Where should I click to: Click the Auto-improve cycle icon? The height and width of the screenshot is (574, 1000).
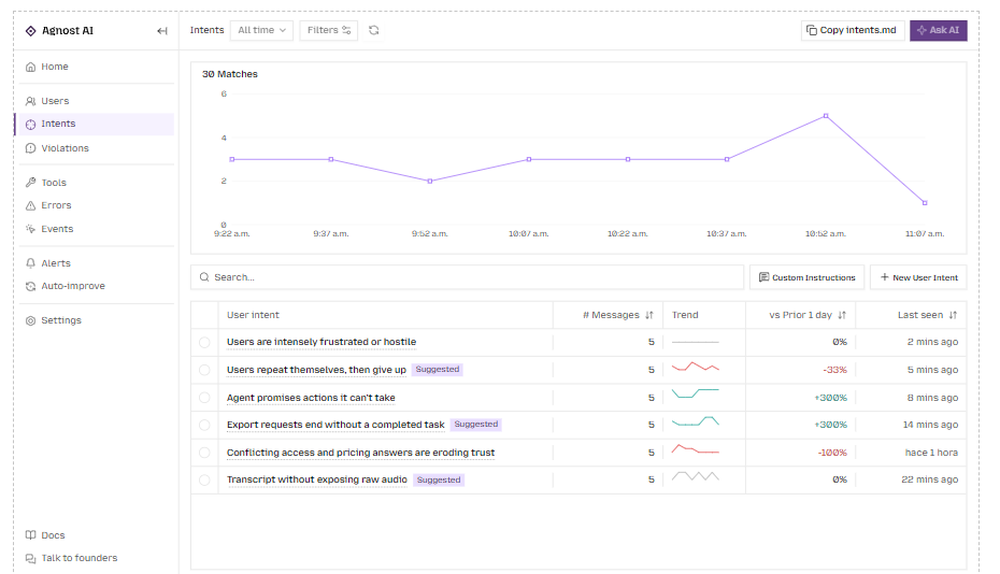click(x=31, y=286)
